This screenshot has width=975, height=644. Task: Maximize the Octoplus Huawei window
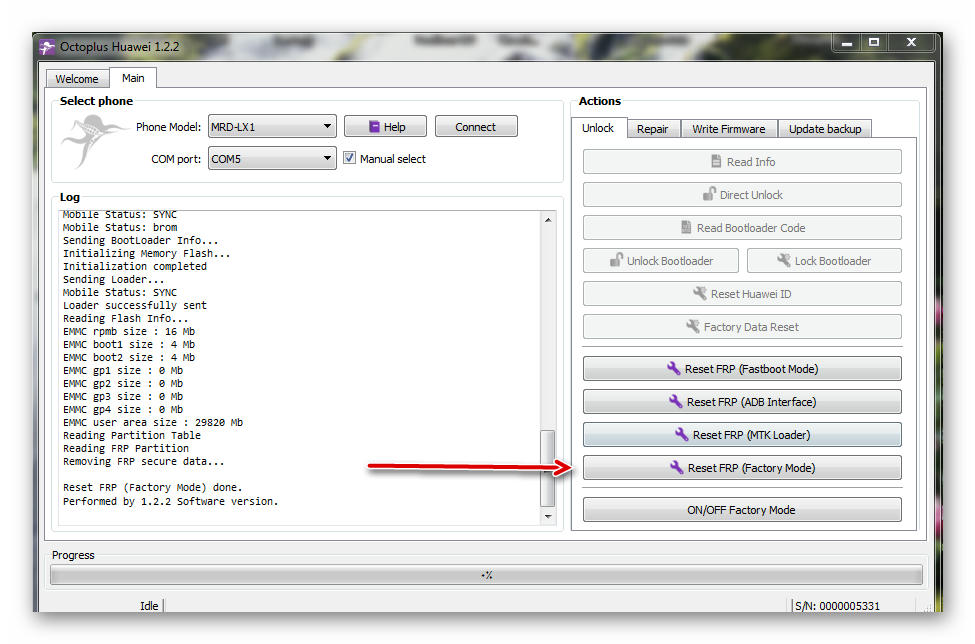(x=874, y=43)
